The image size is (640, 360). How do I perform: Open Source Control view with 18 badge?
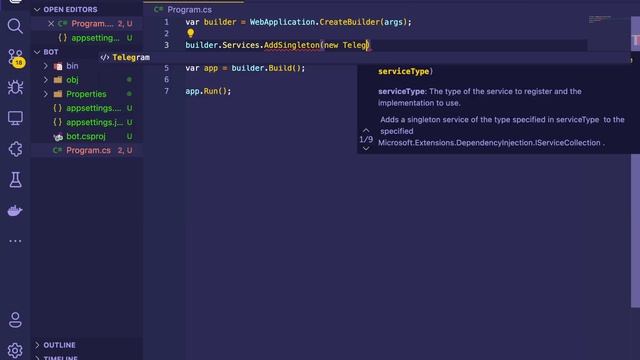(16, 58)
